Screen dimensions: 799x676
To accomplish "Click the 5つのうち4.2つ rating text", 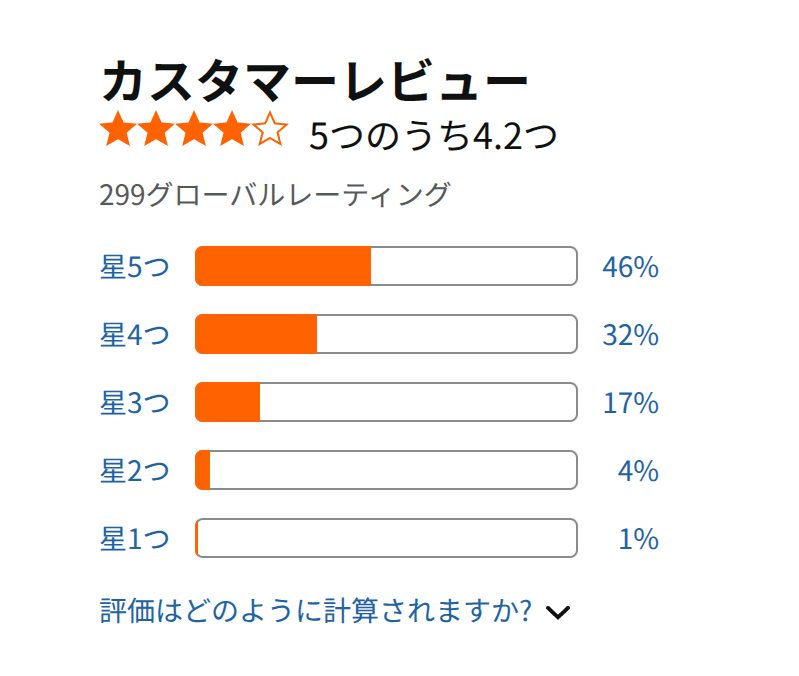I will point(433,136).
